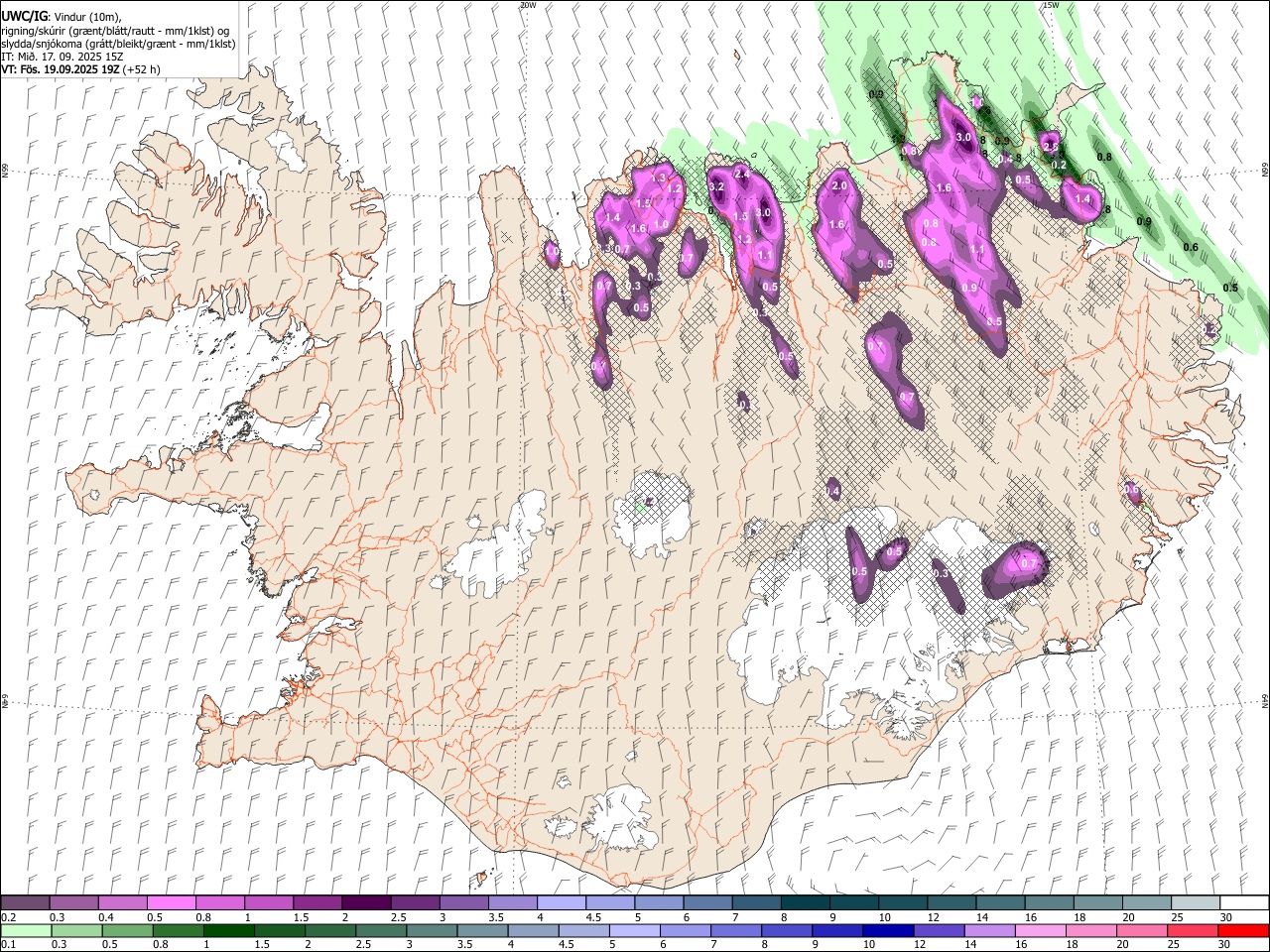Image resolution: width=1270 pixels, height=952 pixels.
Task: Click the bright red 30 swatch in bottom legend row
Action: (1242, 930)
